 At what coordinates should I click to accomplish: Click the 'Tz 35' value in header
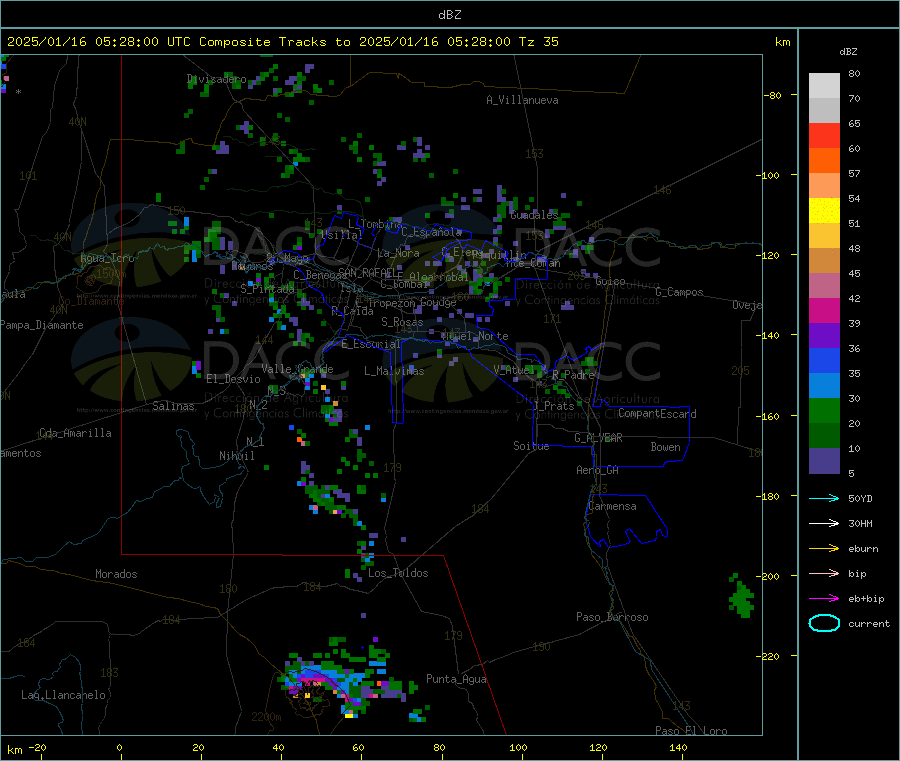[538, 42]
